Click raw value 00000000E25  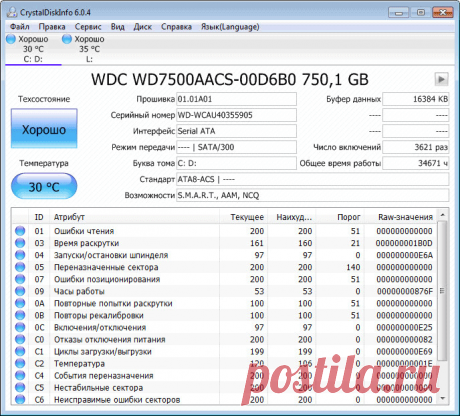click(404, 327)
